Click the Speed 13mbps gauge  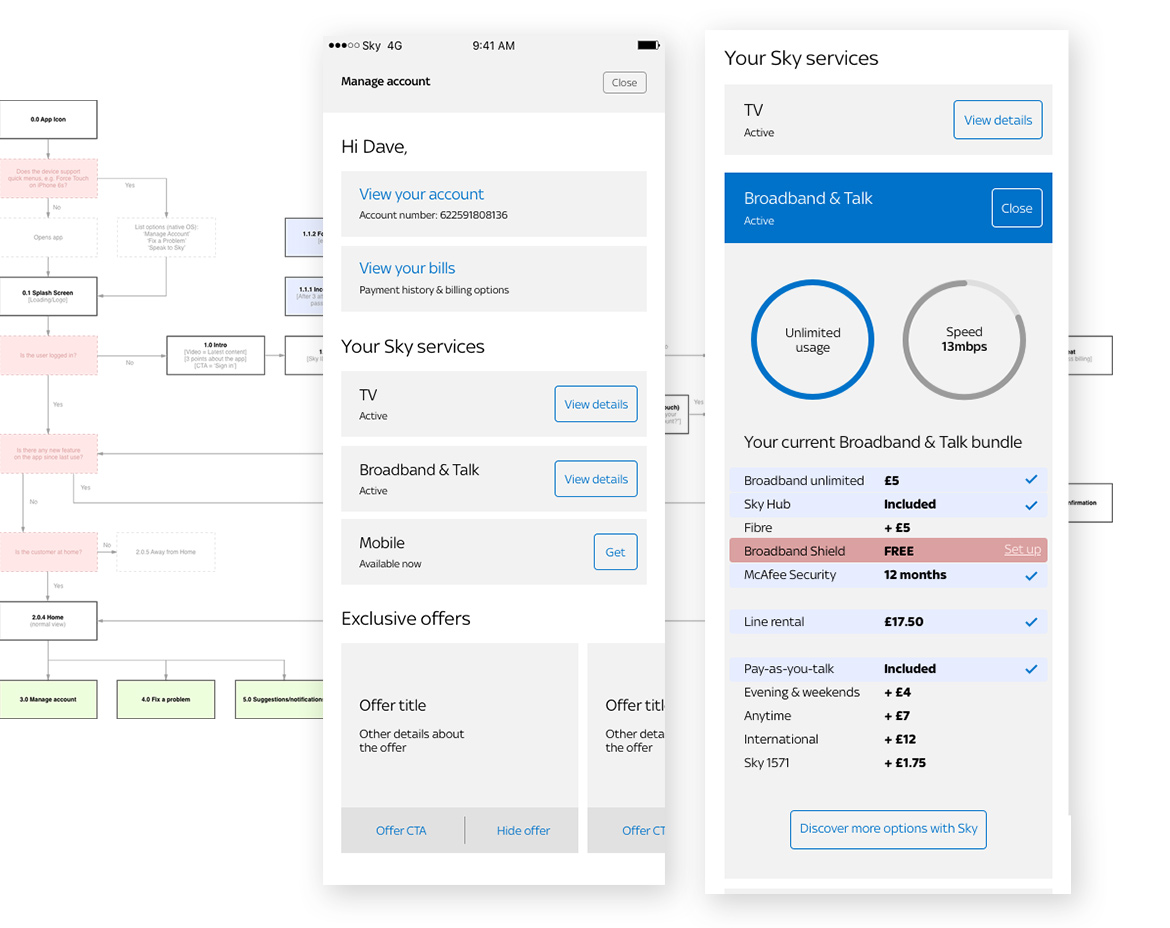pyautogui.click(x=964, y=340)
